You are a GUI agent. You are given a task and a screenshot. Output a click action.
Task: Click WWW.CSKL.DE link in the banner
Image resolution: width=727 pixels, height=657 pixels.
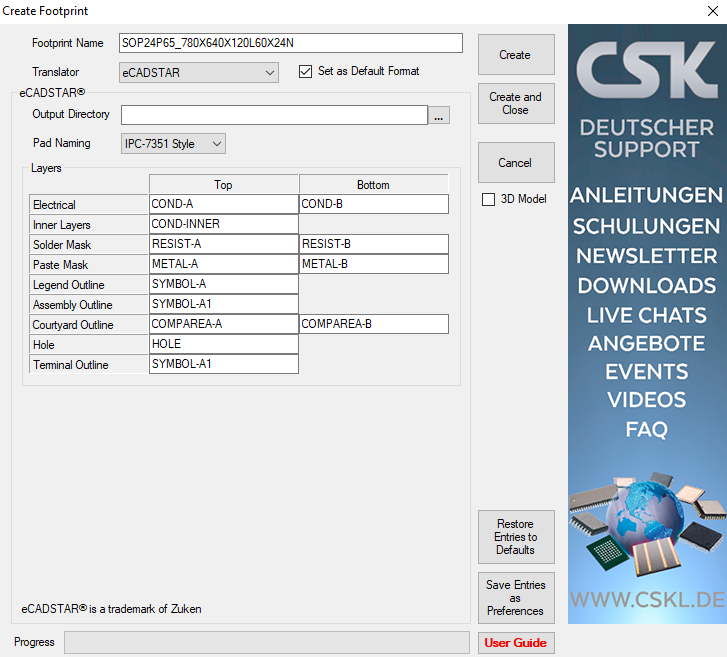[x=647, y=600]
